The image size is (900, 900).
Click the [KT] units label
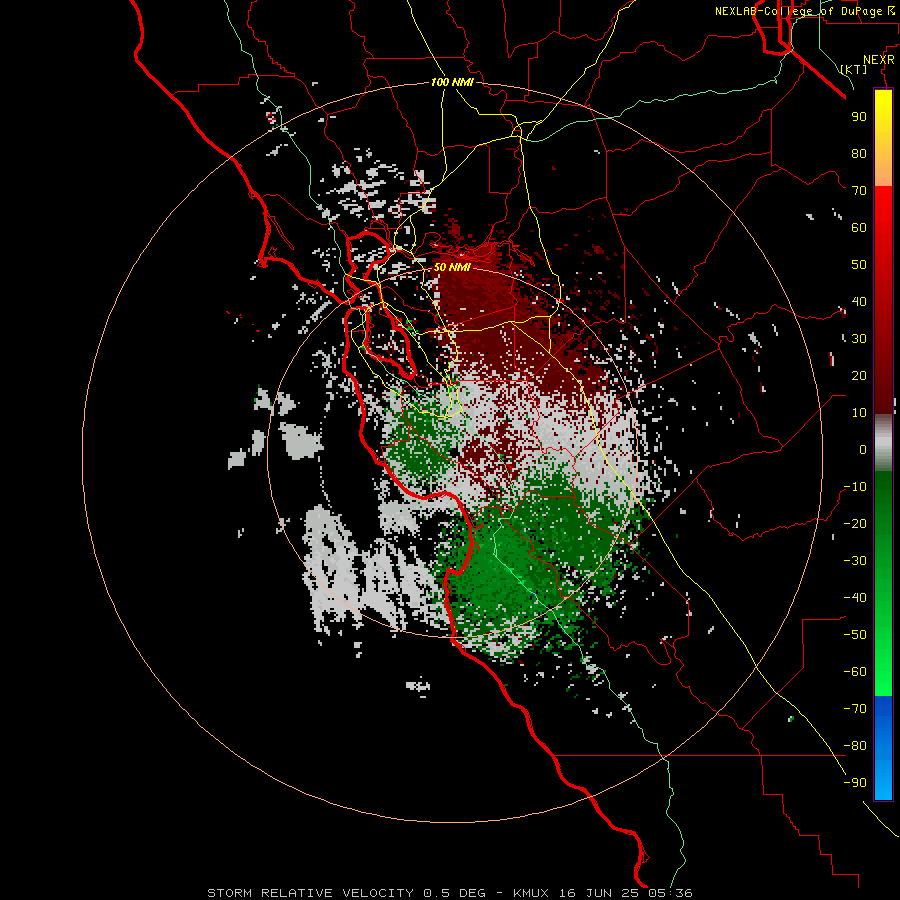coord(853,69)
